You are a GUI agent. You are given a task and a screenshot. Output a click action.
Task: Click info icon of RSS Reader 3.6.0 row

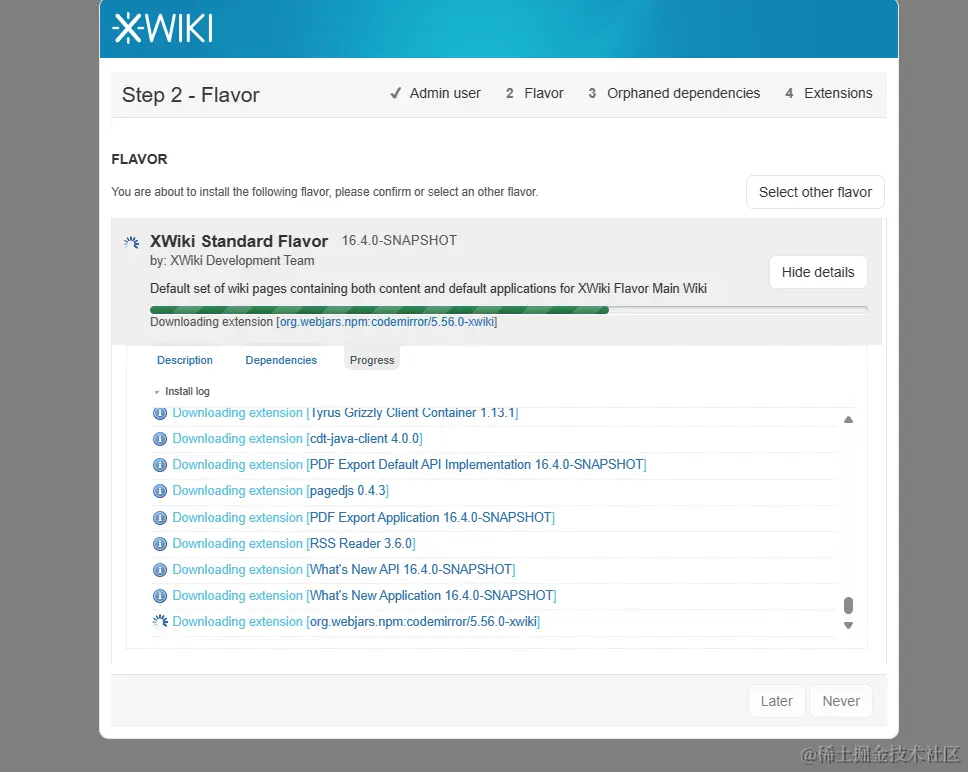coord(160,544)
